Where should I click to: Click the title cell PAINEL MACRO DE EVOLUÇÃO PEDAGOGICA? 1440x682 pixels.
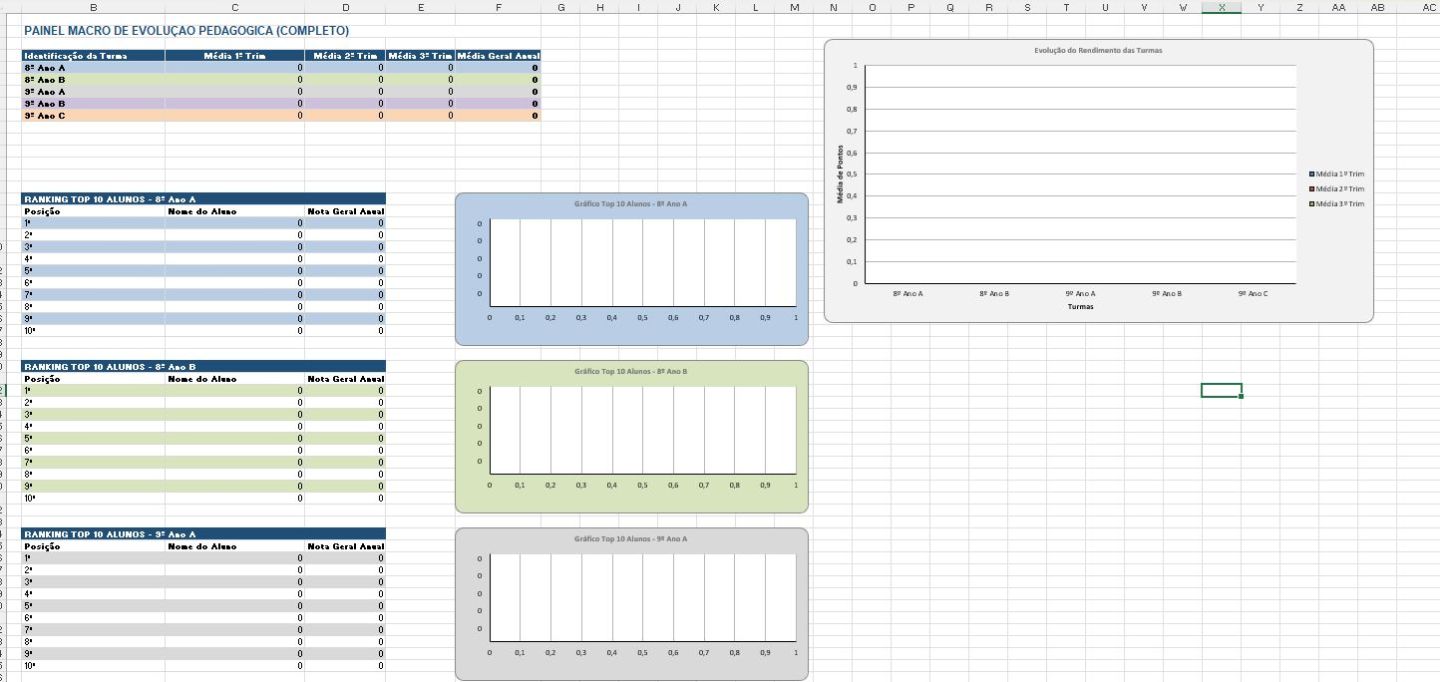pos(186,31)
